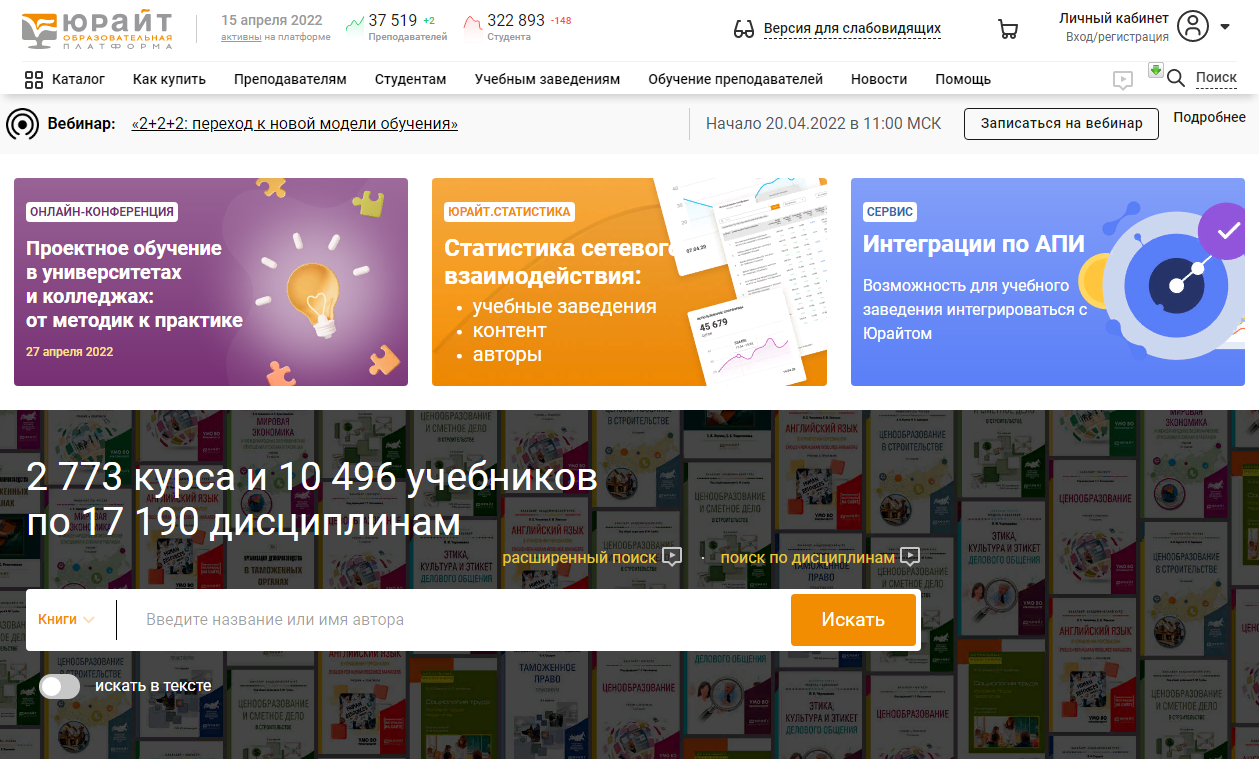Click the активны link under the date

tap(241, 38)
